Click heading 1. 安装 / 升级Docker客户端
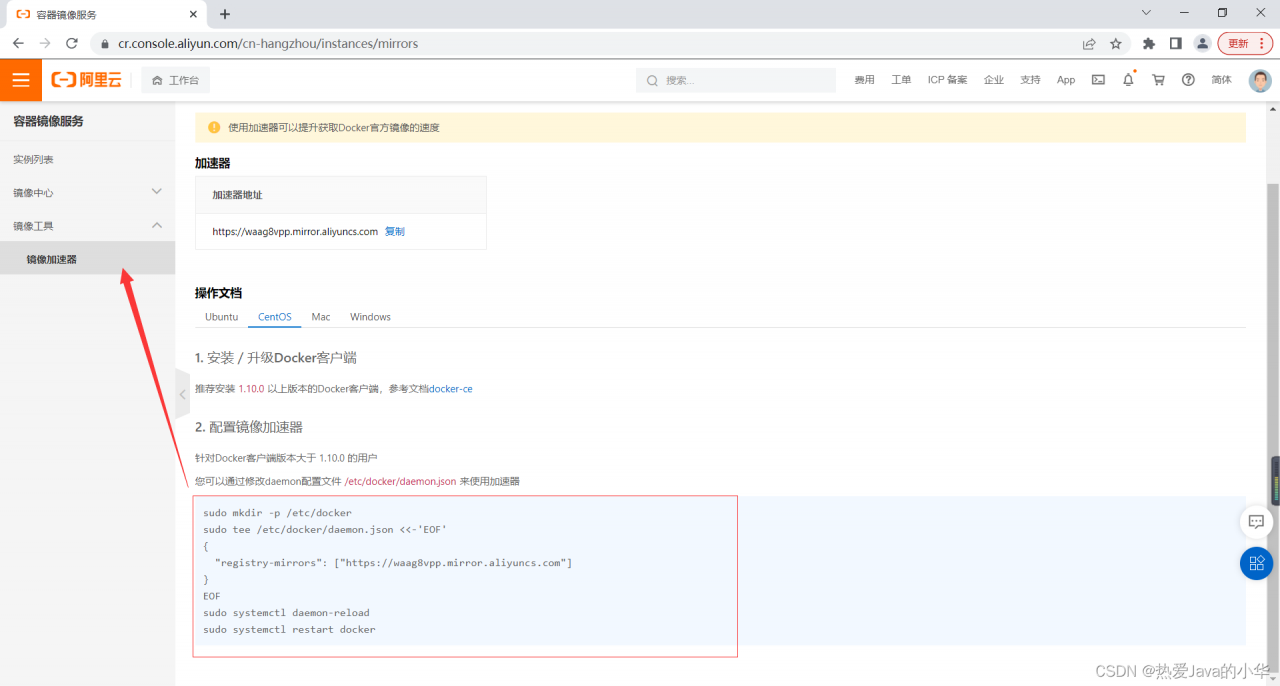Viewport: 1280px width, 686px height. pos(276,357)
